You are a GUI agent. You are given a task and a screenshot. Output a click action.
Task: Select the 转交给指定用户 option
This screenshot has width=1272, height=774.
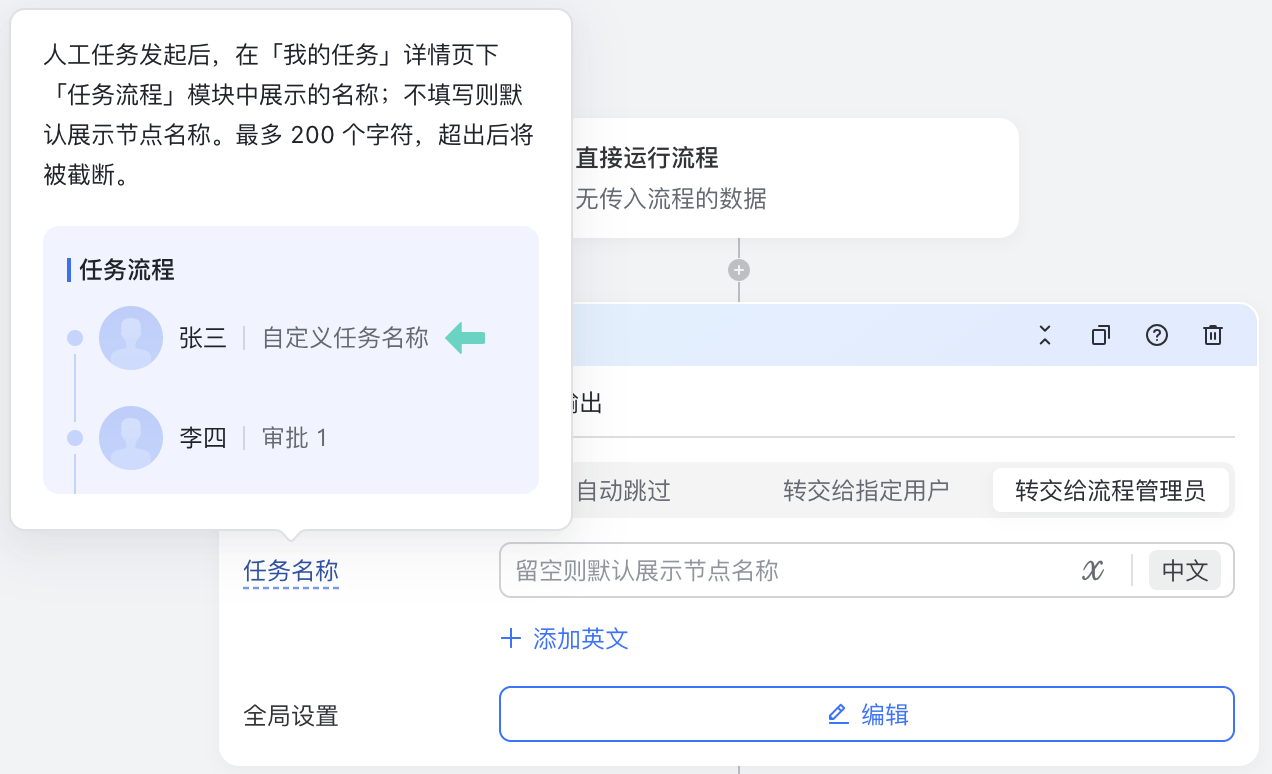(866, 490)
